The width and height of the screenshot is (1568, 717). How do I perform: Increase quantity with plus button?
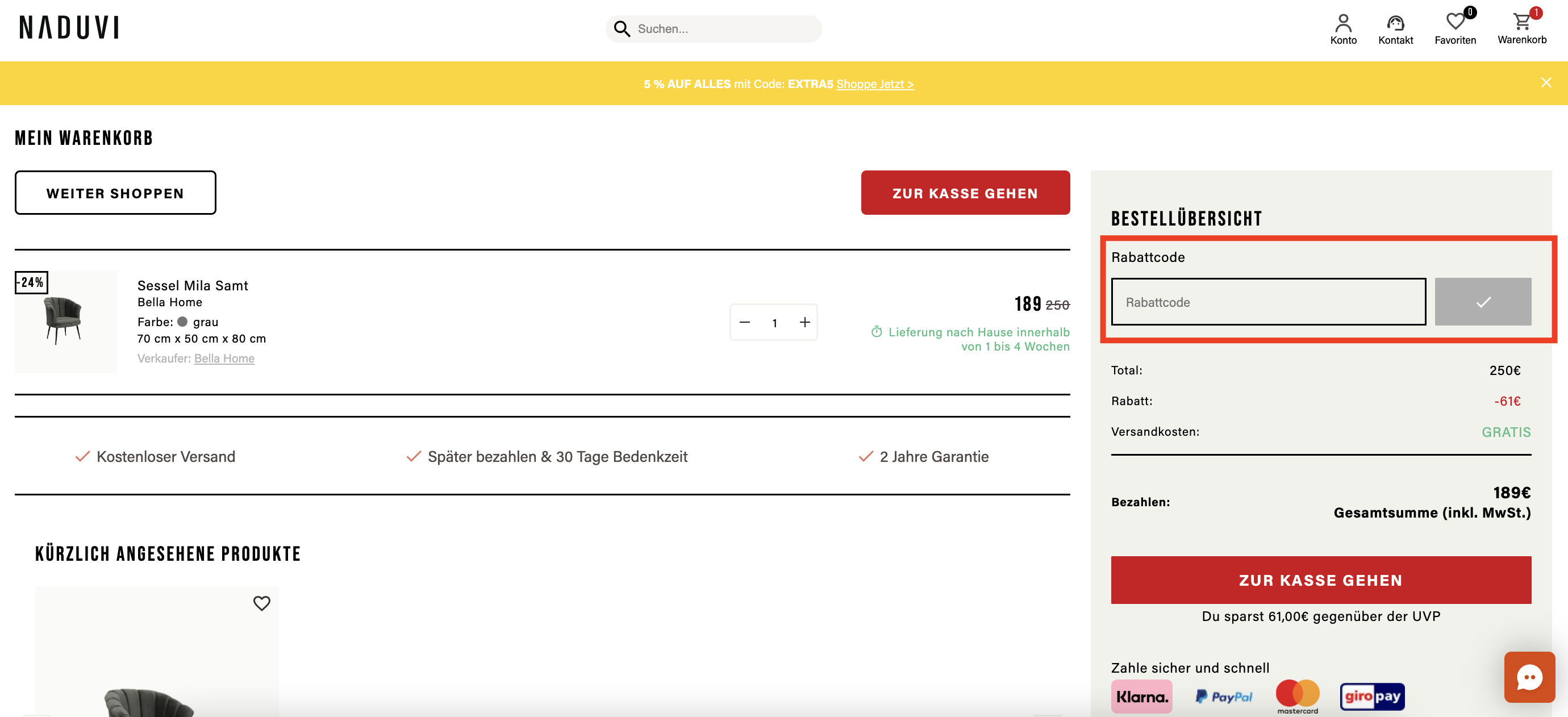click(804, 322)
